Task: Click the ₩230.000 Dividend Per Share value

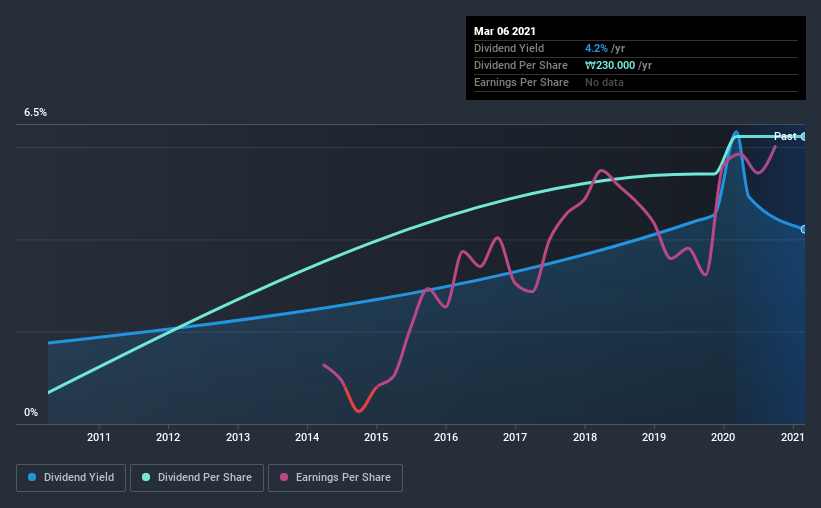Action: point(610,65)
